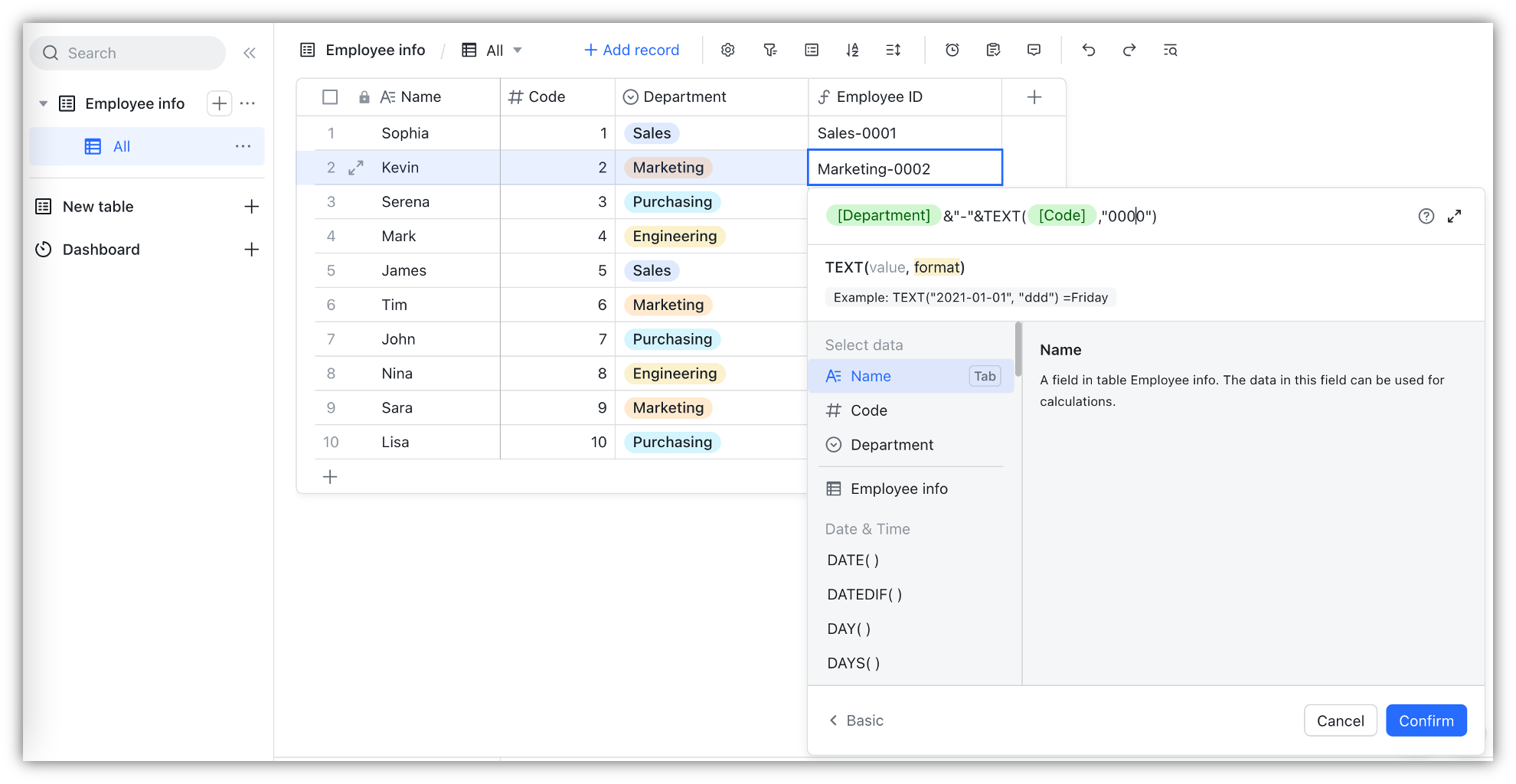Go back to Basic formula mode
Screen dimensions: 1516x784
856,720
